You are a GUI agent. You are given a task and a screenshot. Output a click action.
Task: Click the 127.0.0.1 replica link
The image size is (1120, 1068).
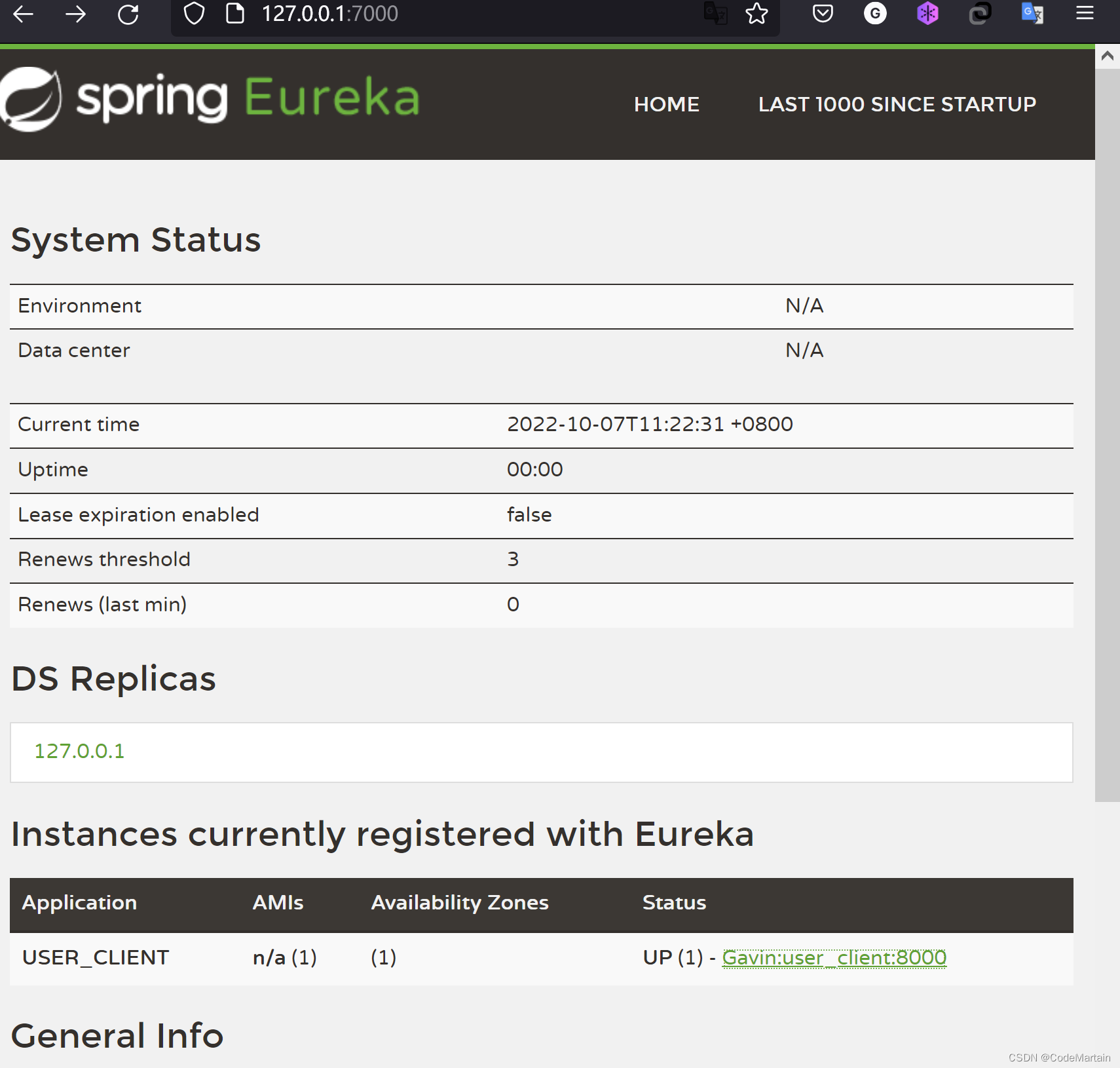pos(79,751)
